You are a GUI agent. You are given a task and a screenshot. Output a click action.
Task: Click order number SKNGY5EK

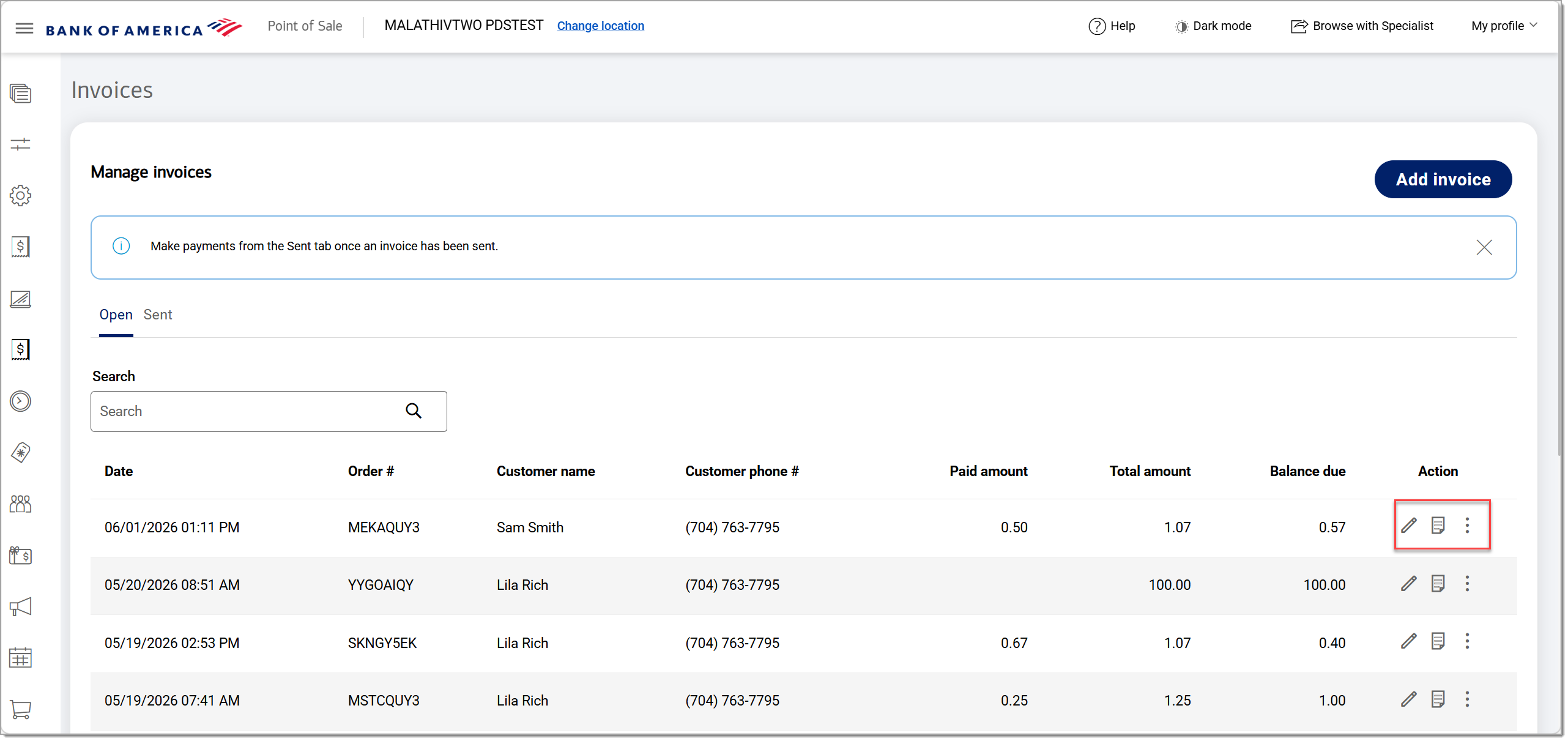pyautogui.click(x=382, y=643)
